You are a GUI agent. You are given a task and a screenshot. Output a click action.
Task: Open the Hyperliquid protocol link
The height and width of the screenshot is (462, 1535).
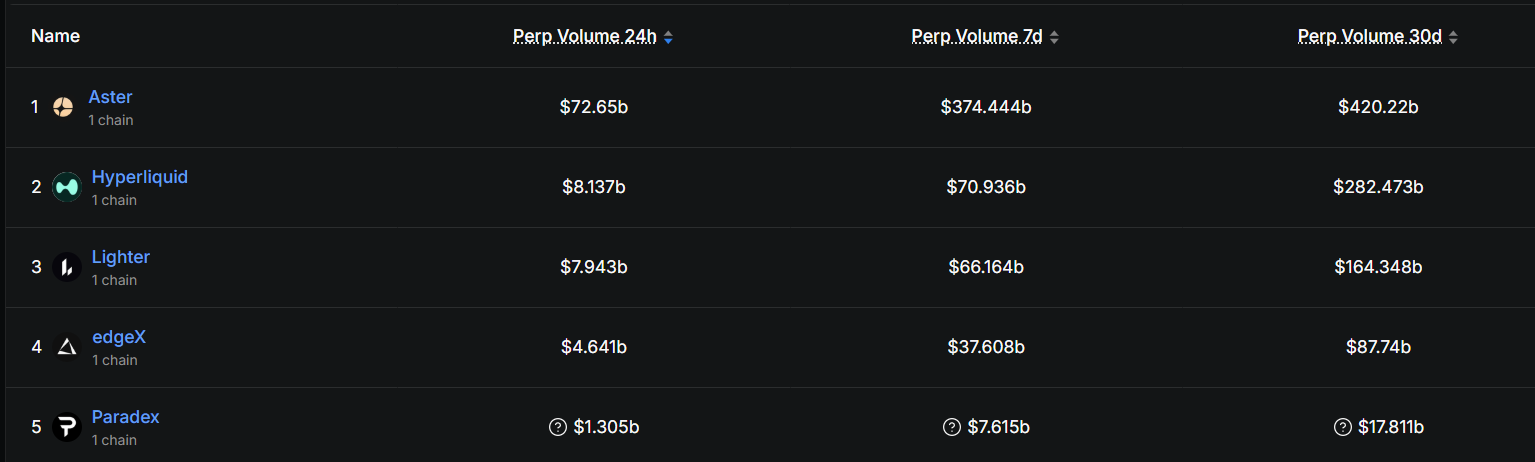(x=140, y=177)
